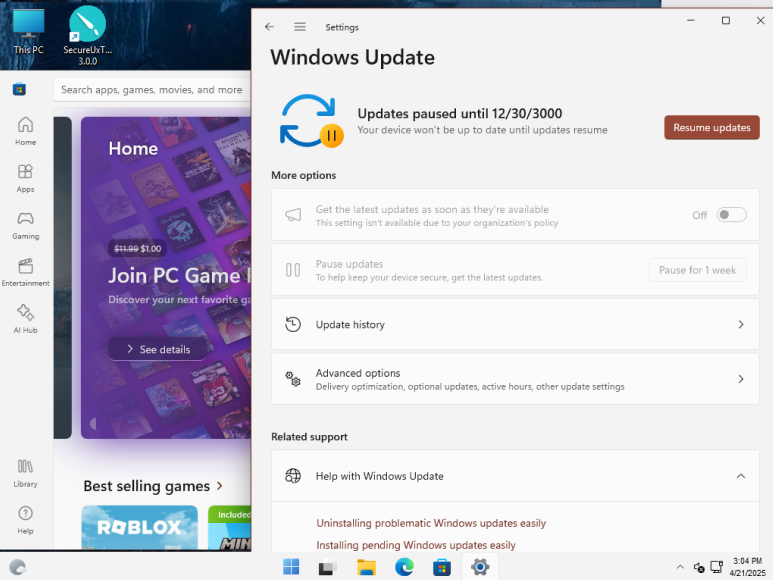The image size is (773, 580).
Task: Click the pause icon beside Pause updates
Action: 293,270
